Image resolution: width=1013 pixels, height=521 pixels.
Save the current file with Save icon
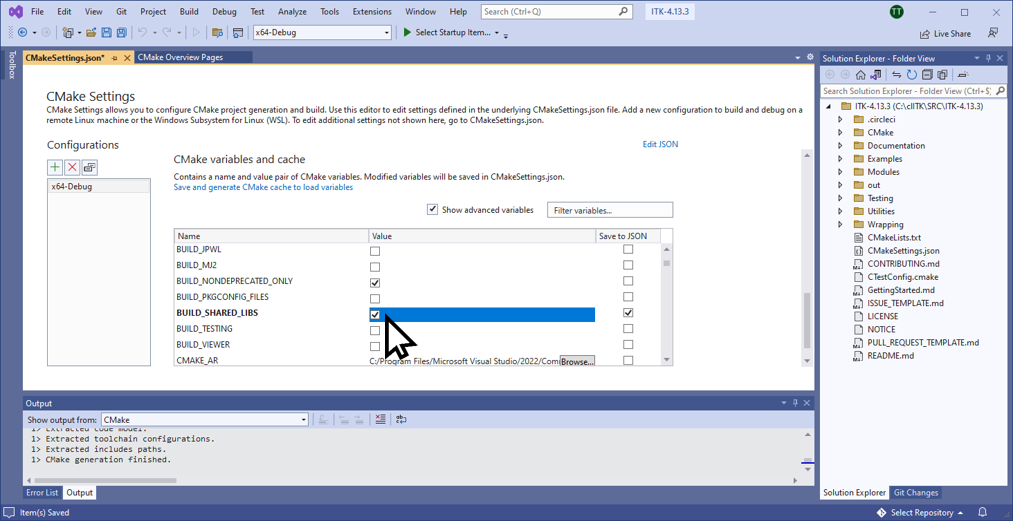pos(106,32)
